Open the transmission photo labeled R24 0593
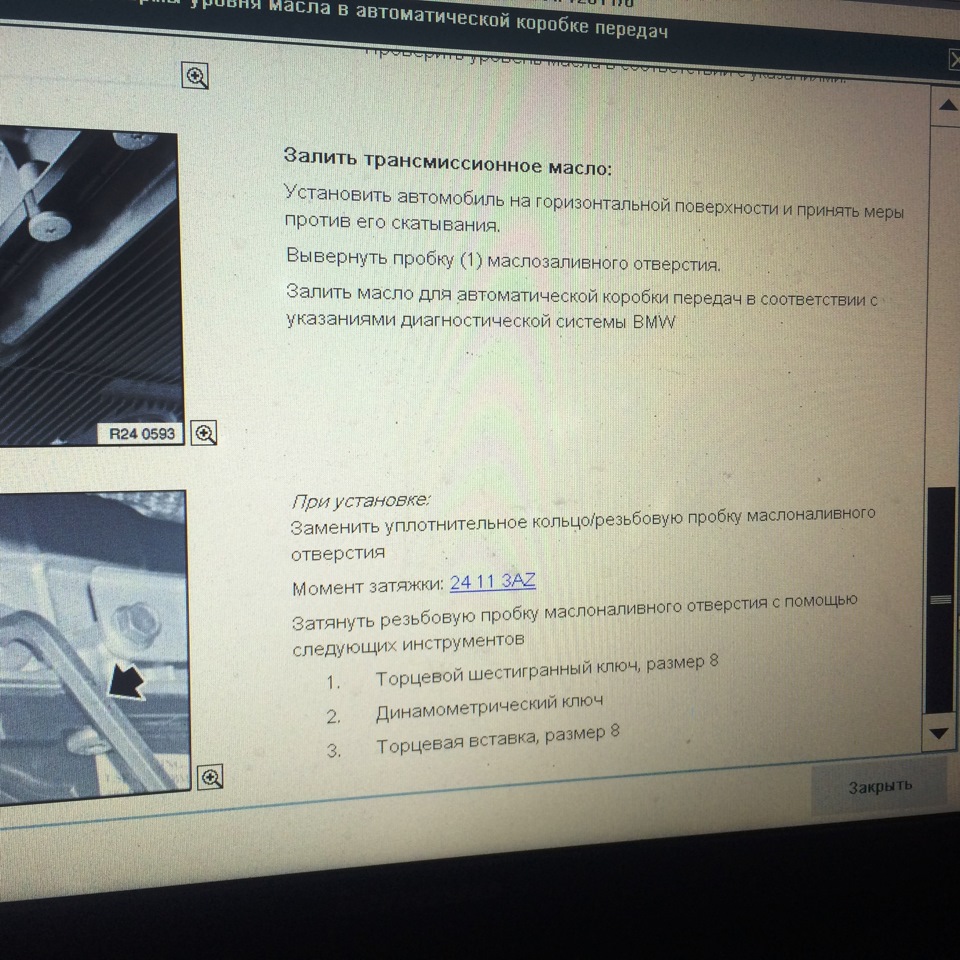The height and width of the screenshot is (960, 960). pos(91,288)
